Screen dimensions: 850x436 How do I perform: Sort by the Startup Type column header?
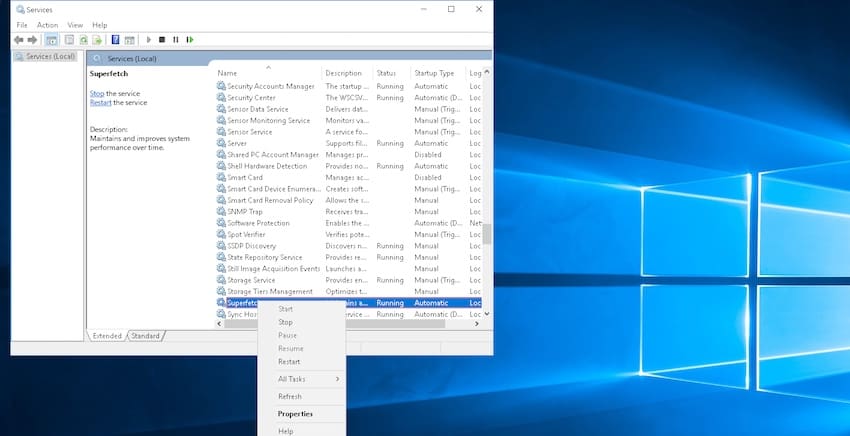(x=438, y=73)
